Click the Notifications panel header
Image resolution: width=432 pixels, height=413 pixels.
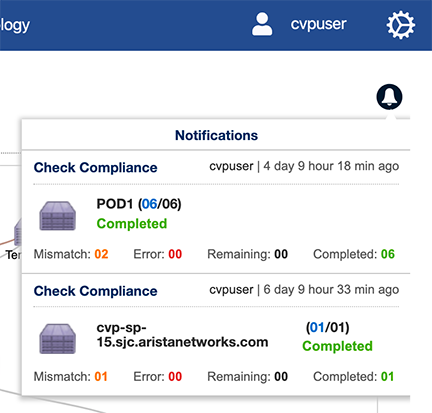click(x=216, y=135)
